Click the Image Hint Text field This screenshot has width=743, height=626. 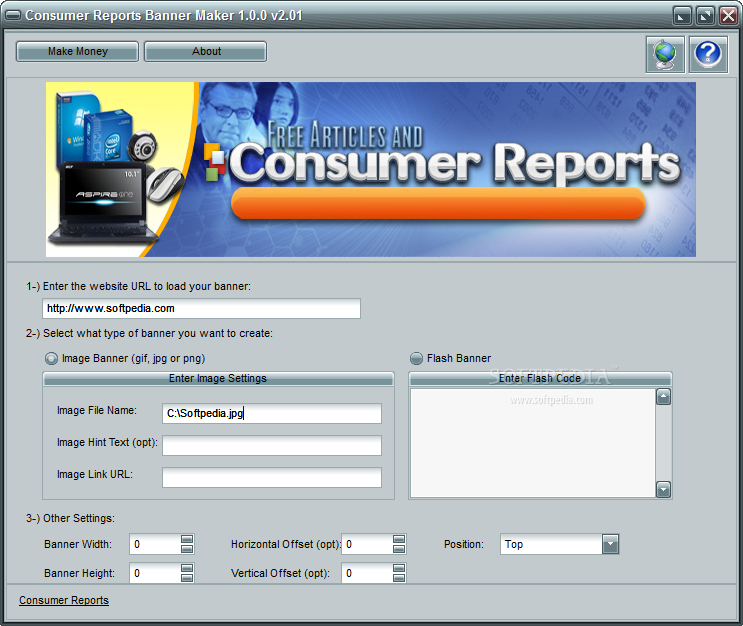pyautogui.click(x=272, y=445)
